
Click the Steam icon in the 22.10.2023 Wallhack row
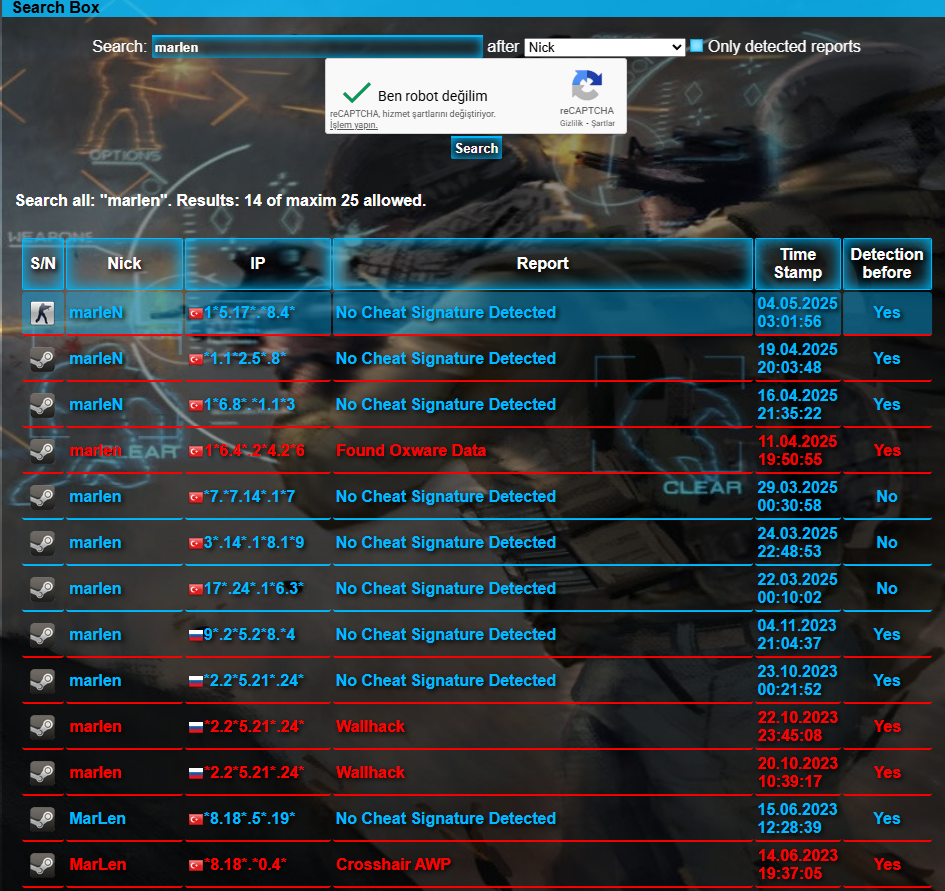(43, 726)
